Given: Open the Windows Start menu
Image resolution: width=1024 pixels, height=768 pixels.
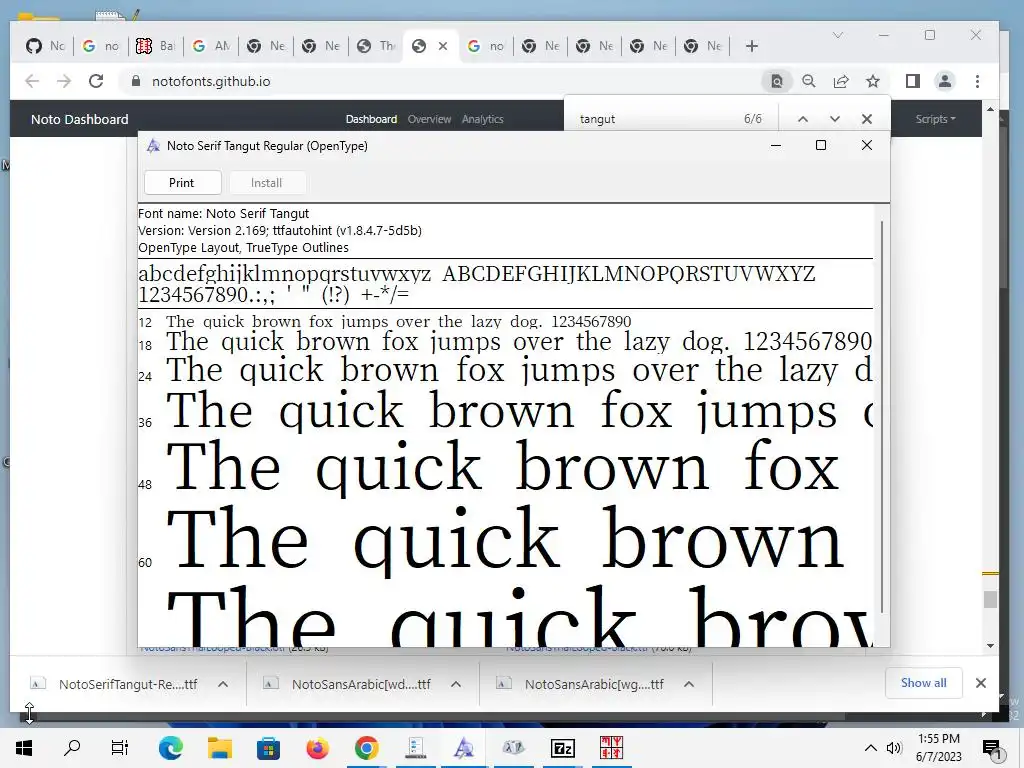Looking at the screenshot, I should coord(24,748).
